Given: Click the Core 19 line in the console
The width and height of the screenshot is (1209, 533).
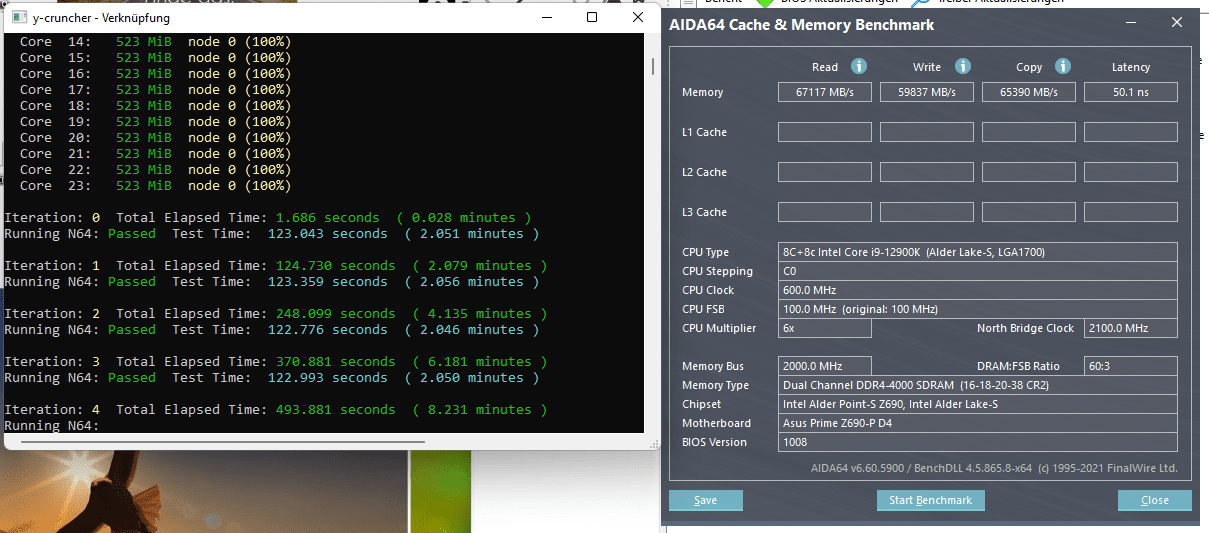Looking at the screenshot, I should [x=155, y=121].
